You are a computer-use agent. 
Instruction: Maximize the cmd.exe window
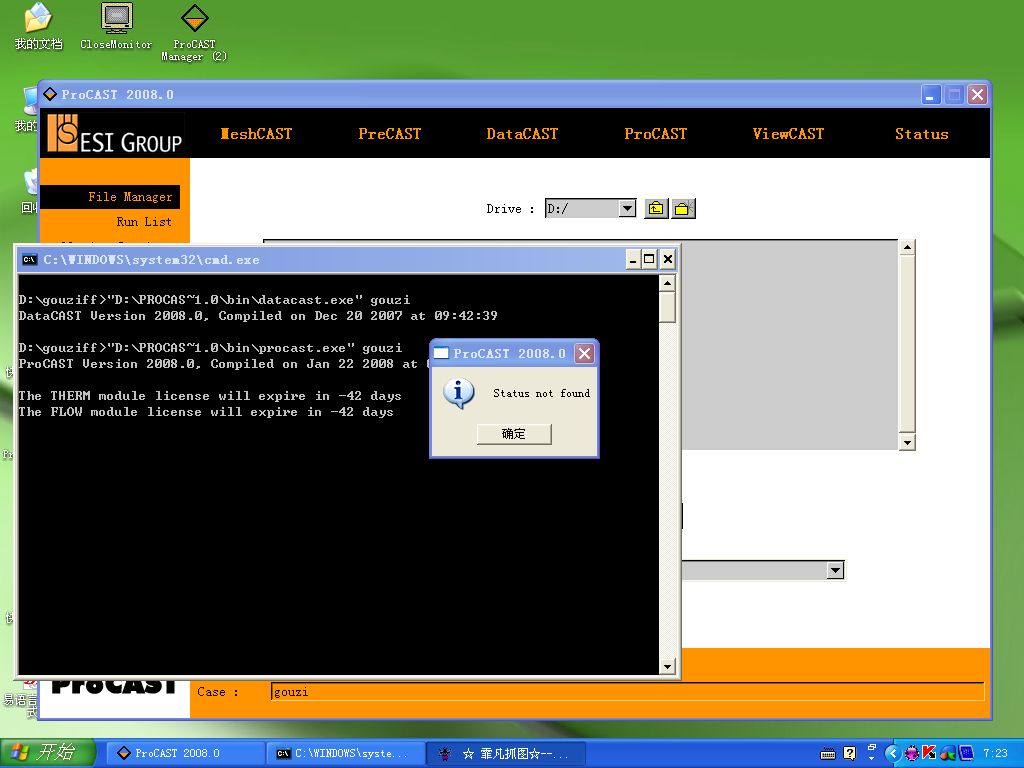pos(648,259)
